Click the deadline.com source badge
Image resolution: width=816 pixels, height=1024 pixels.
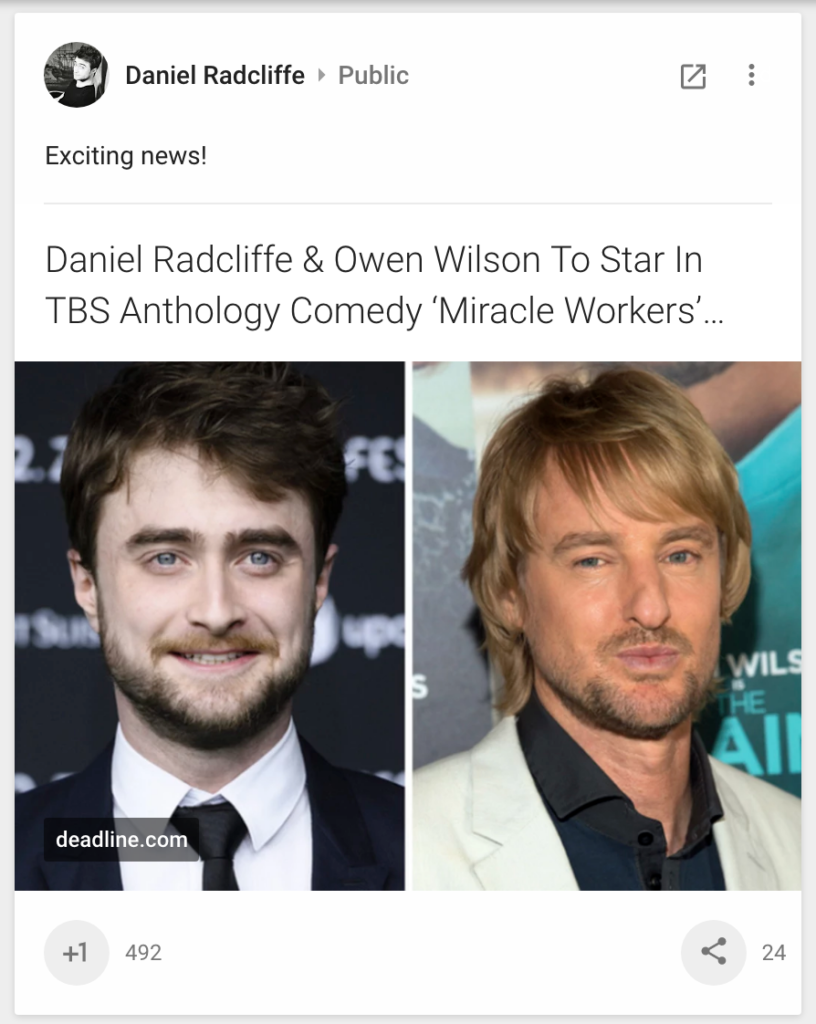121,839
